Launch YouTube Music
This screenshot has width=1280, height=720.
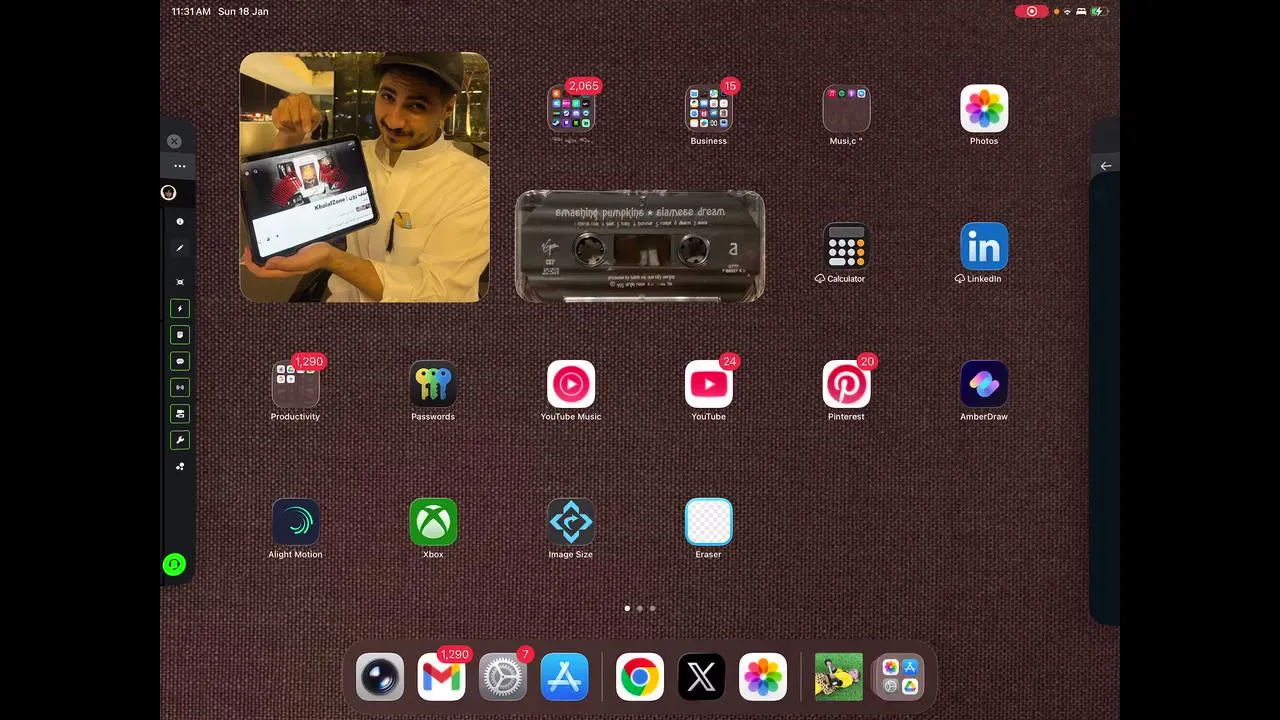click(571, 385)
